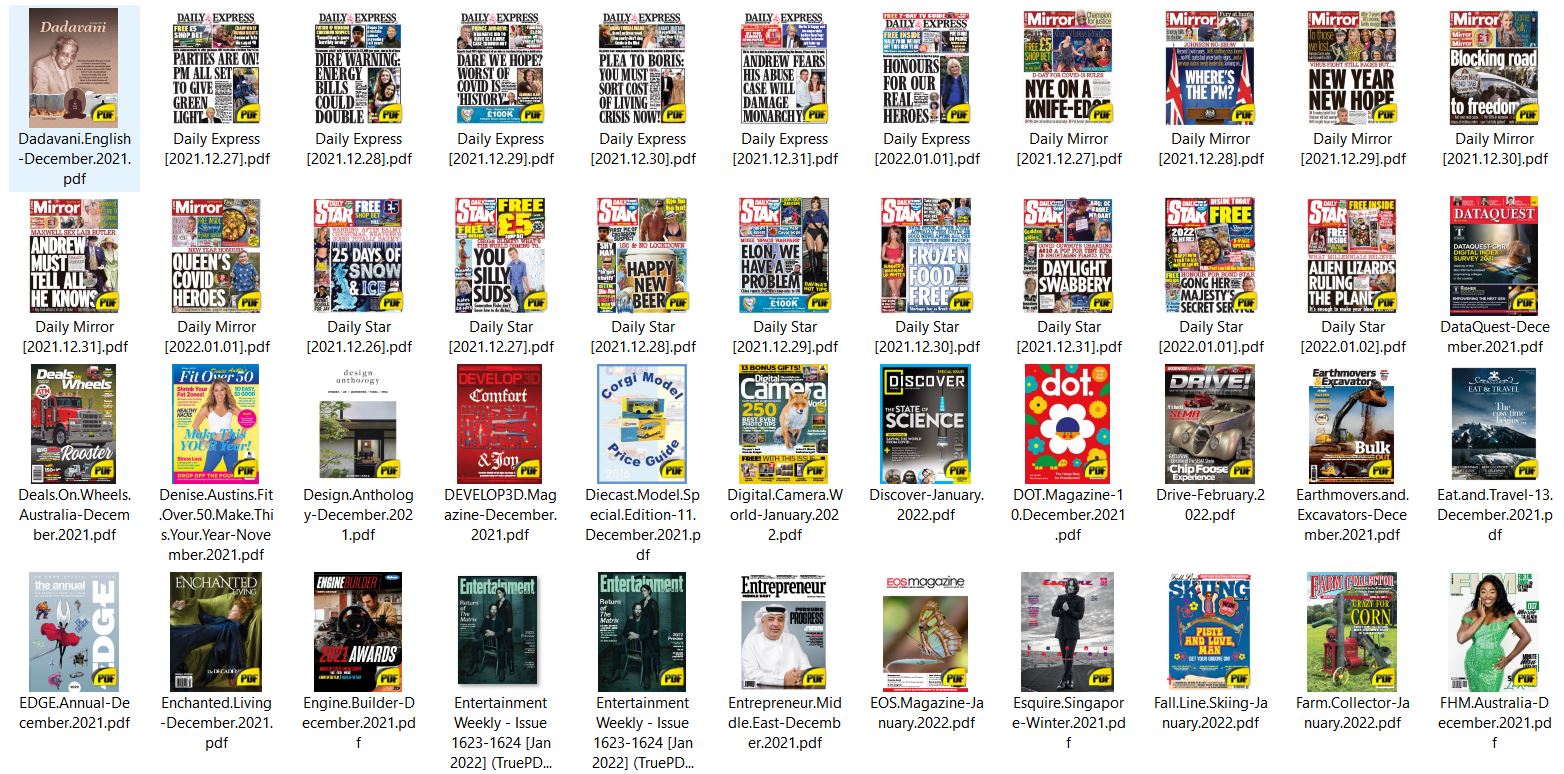This screenshot has width=1564, height=774.
Task: Select Daily Express 2021.12.31 PDF cover
Action: tap(784, 68)
